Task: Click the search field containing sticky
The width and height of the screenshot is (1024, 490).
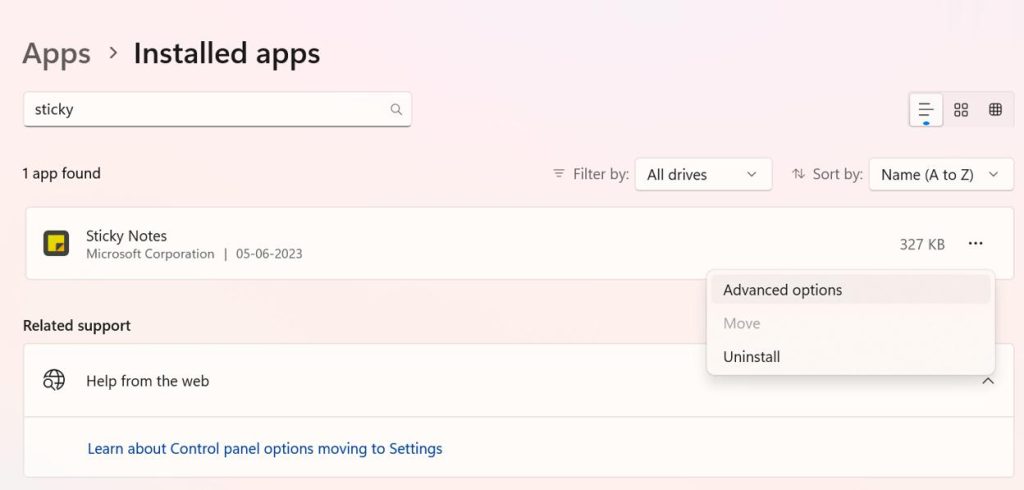Action: coord(217,109)
